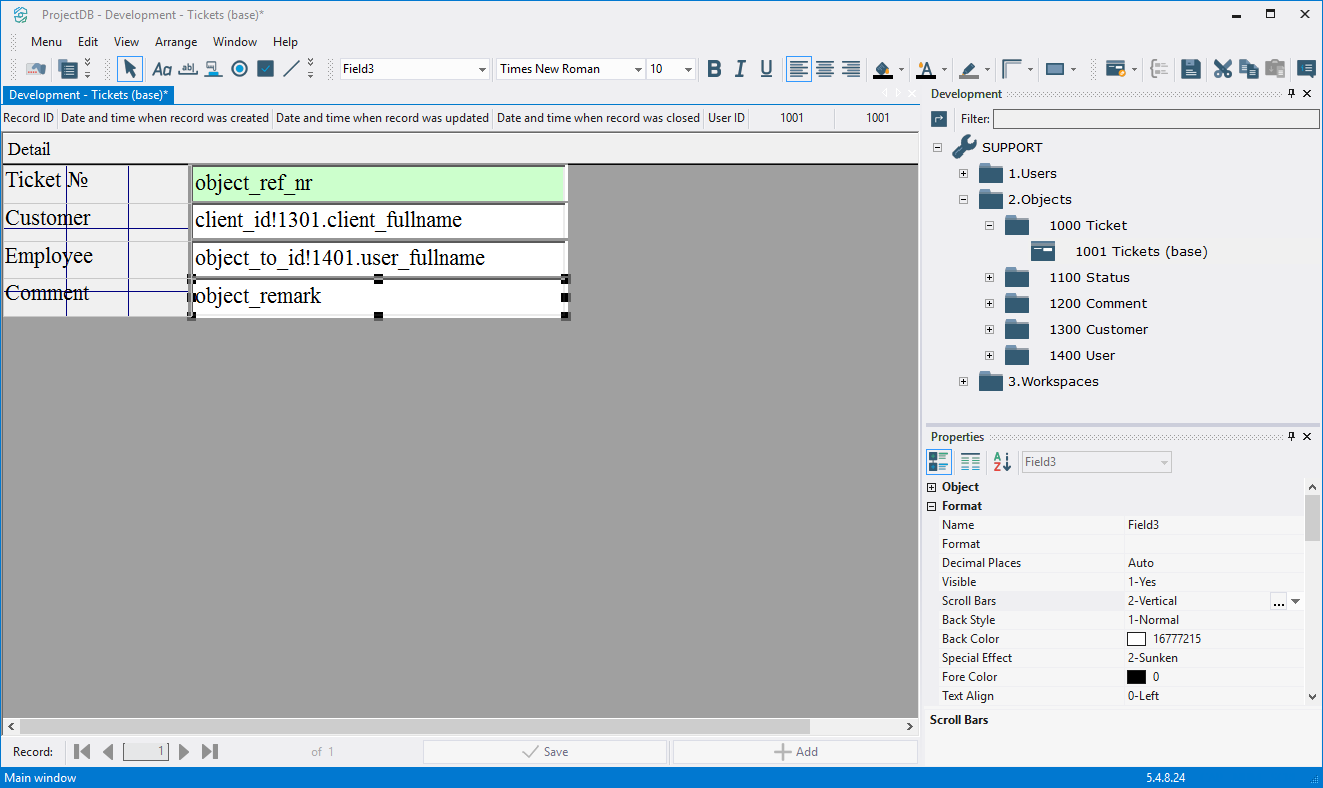1323x788 pixels.
Task: Select the line drawing tool
Action: pyautogui.click(x=291, y=69)
